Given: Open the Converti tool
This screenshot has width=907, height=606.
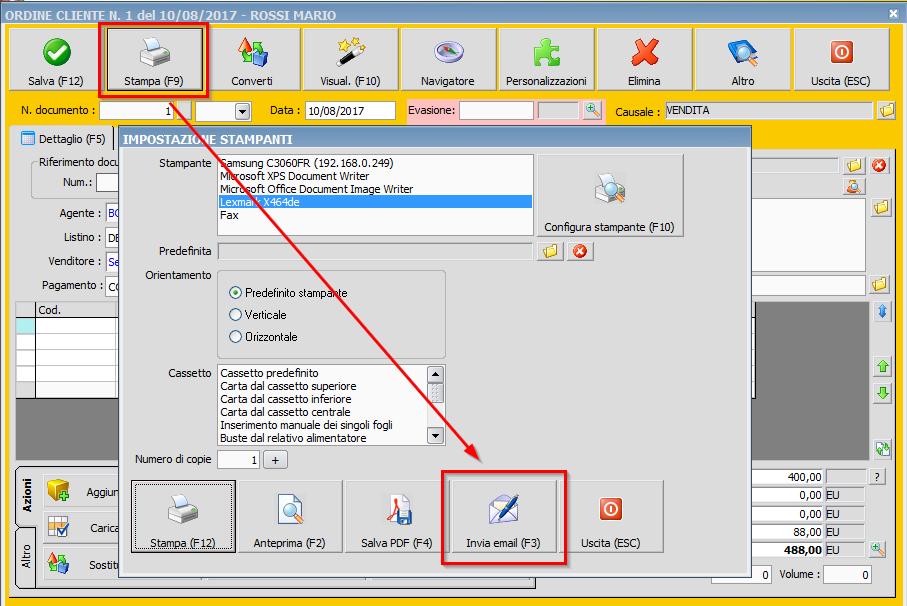Looking at the screenshot, I should [252, 60].
